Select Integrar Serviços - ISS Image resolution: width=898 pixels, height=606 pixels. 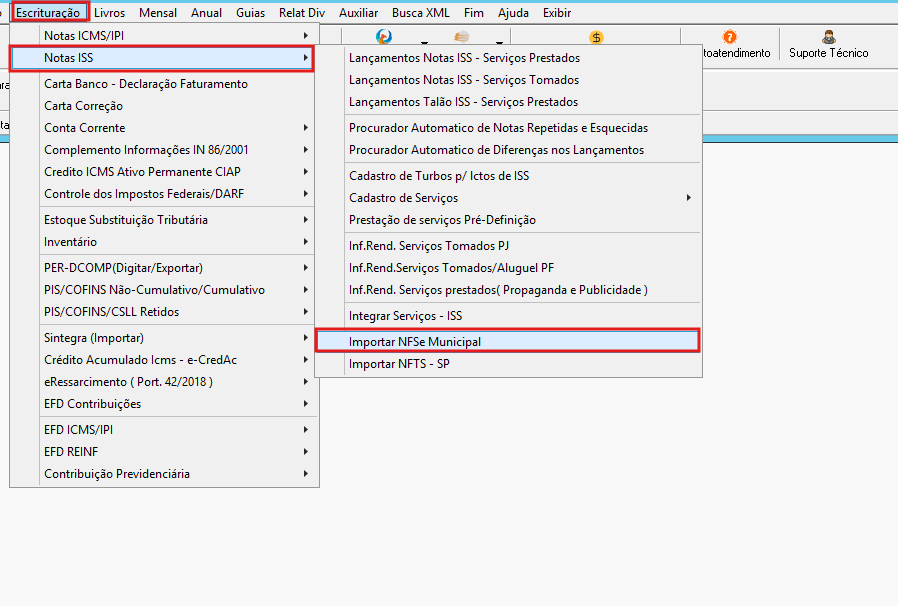(x=509, y=316)
